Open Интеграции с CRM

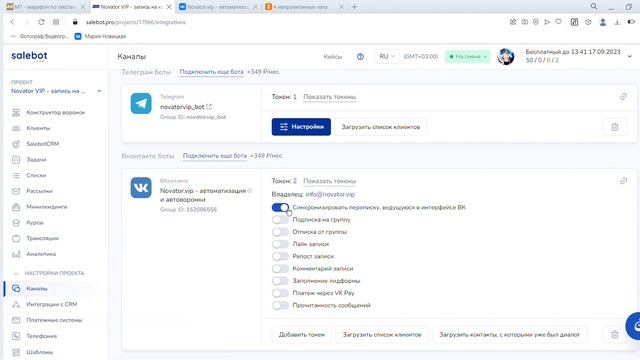tap(51, 304)
